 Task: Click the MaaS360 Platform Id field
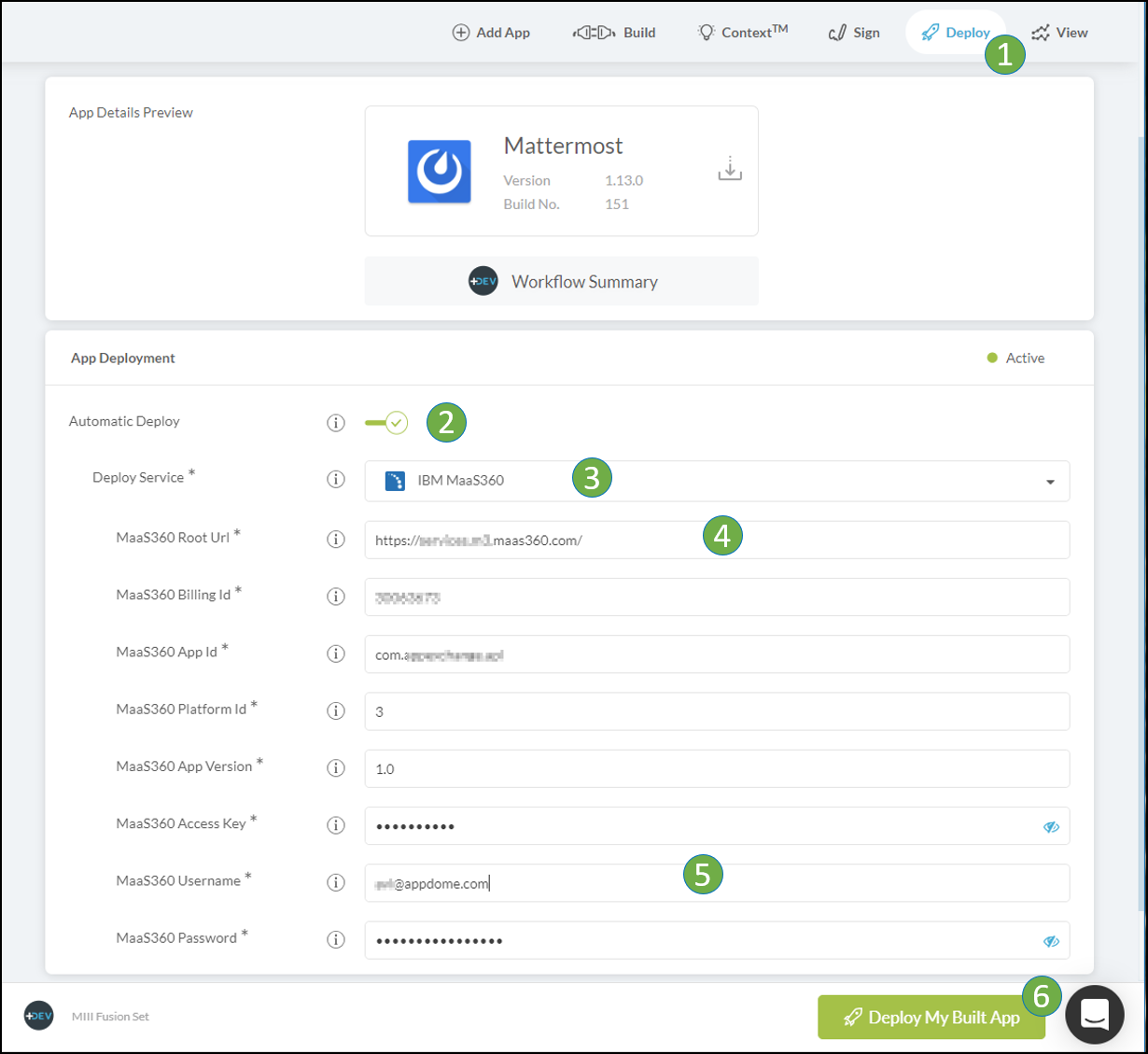pos(717,711)
